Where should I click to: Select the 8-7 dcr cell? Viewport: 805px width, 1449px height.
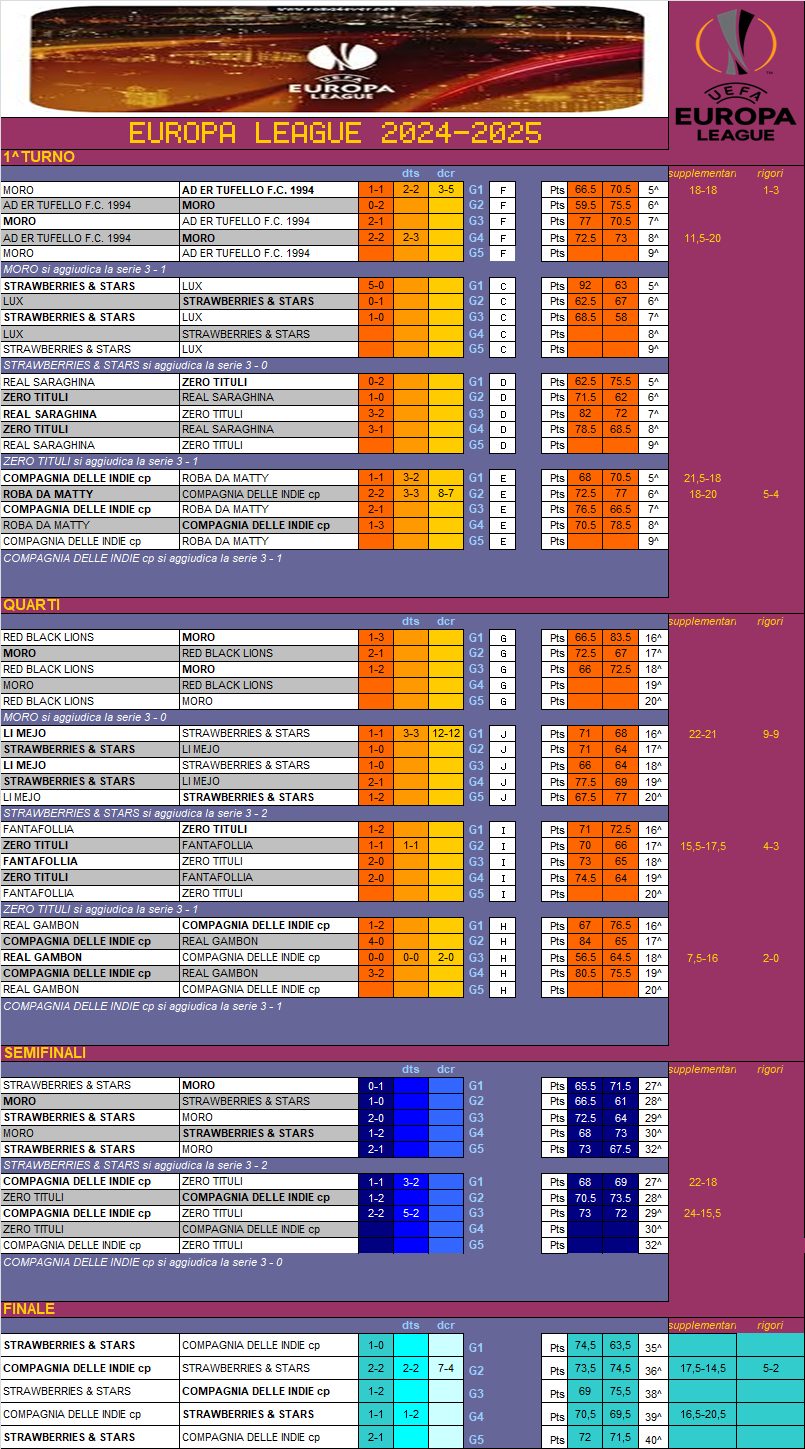click(x=446, y=494)
